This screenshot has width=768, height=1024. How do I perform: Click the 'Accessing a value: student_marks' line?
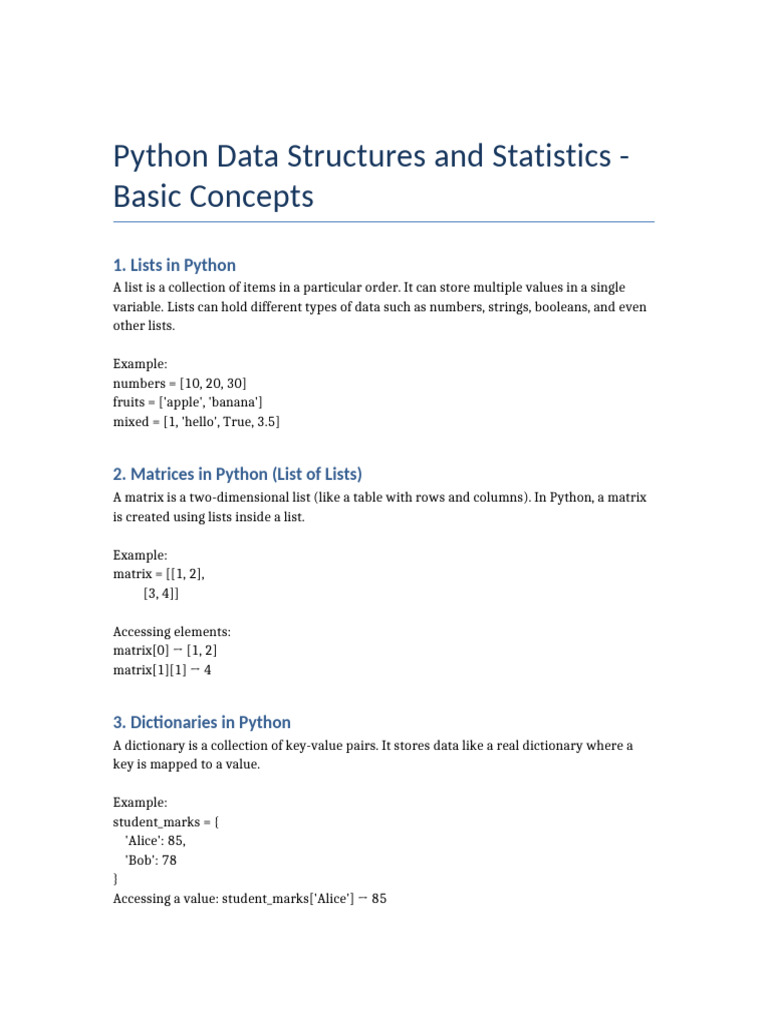tap(249, 899)
